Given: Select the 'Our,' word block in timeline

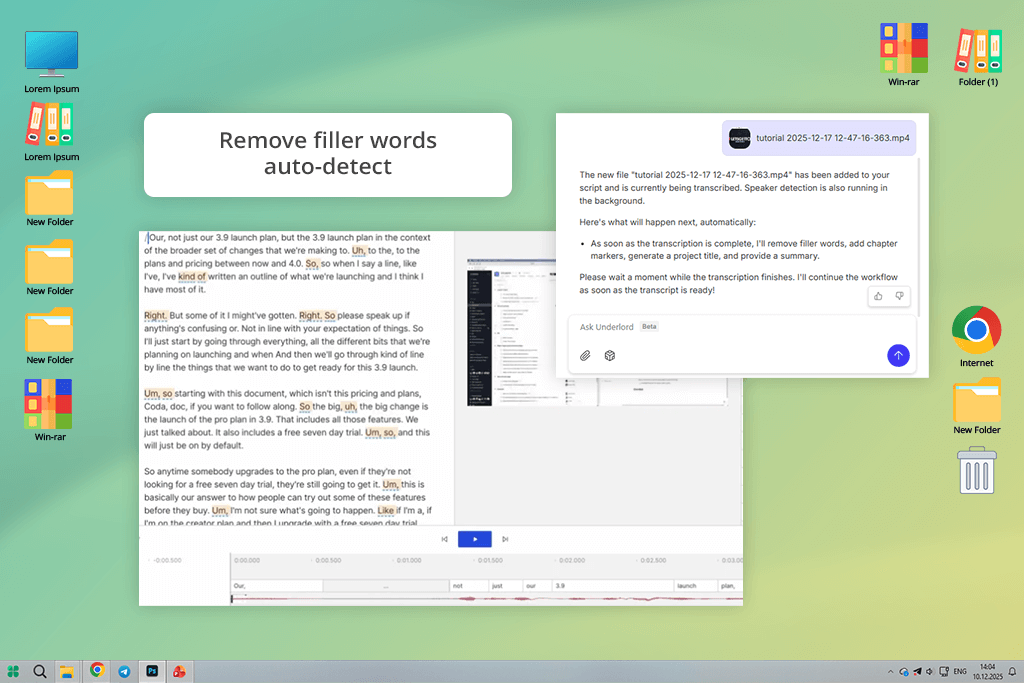Looking at the screenshot, I should pos(276,586).
